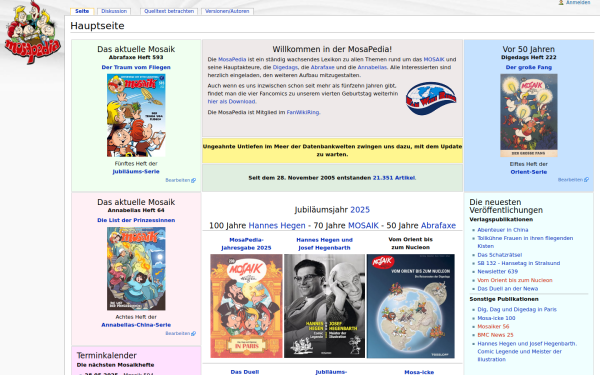Click the hier als Download link

232,101
